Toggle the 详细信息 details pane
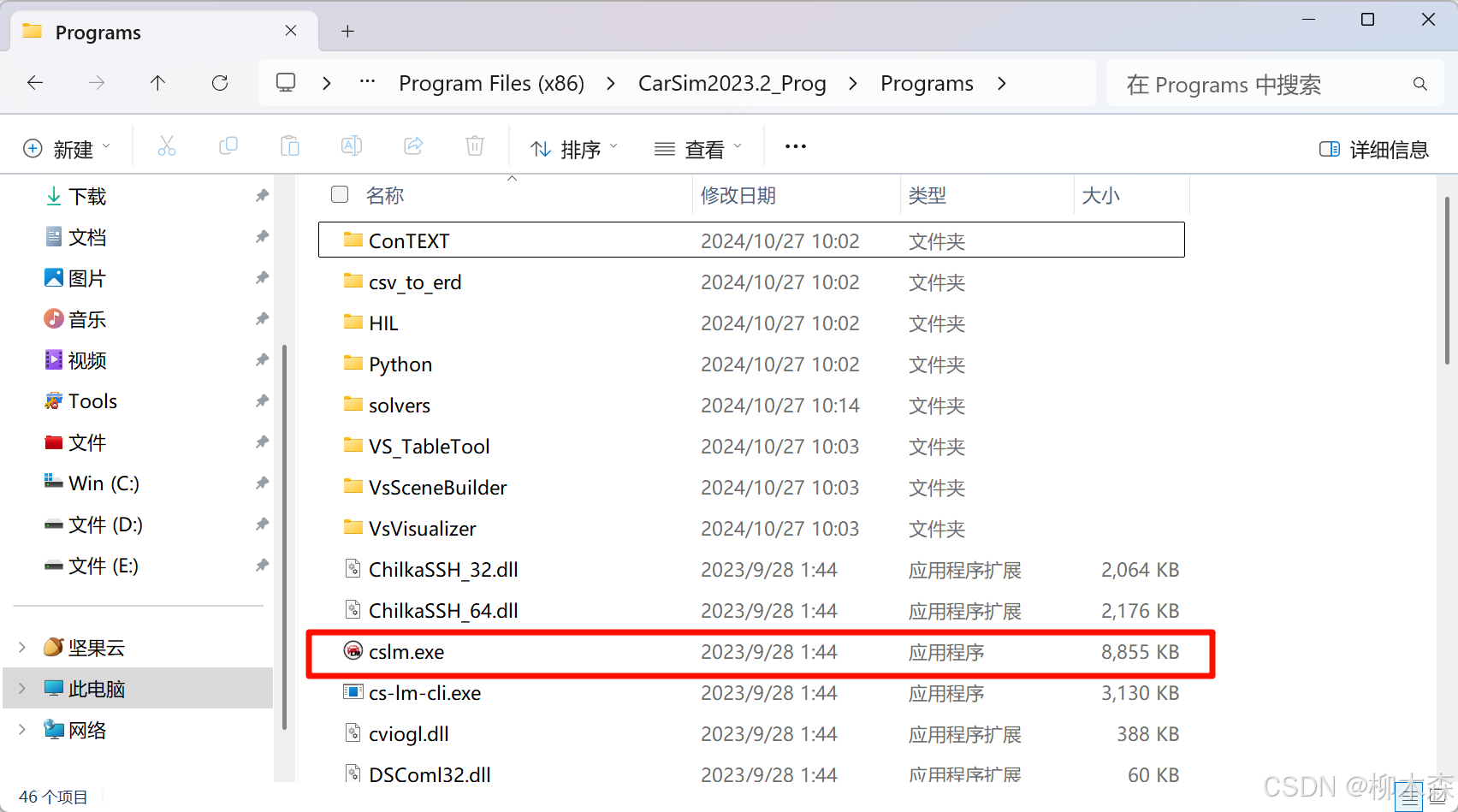Viewport: 1458px width, 812px height. 1374,149
